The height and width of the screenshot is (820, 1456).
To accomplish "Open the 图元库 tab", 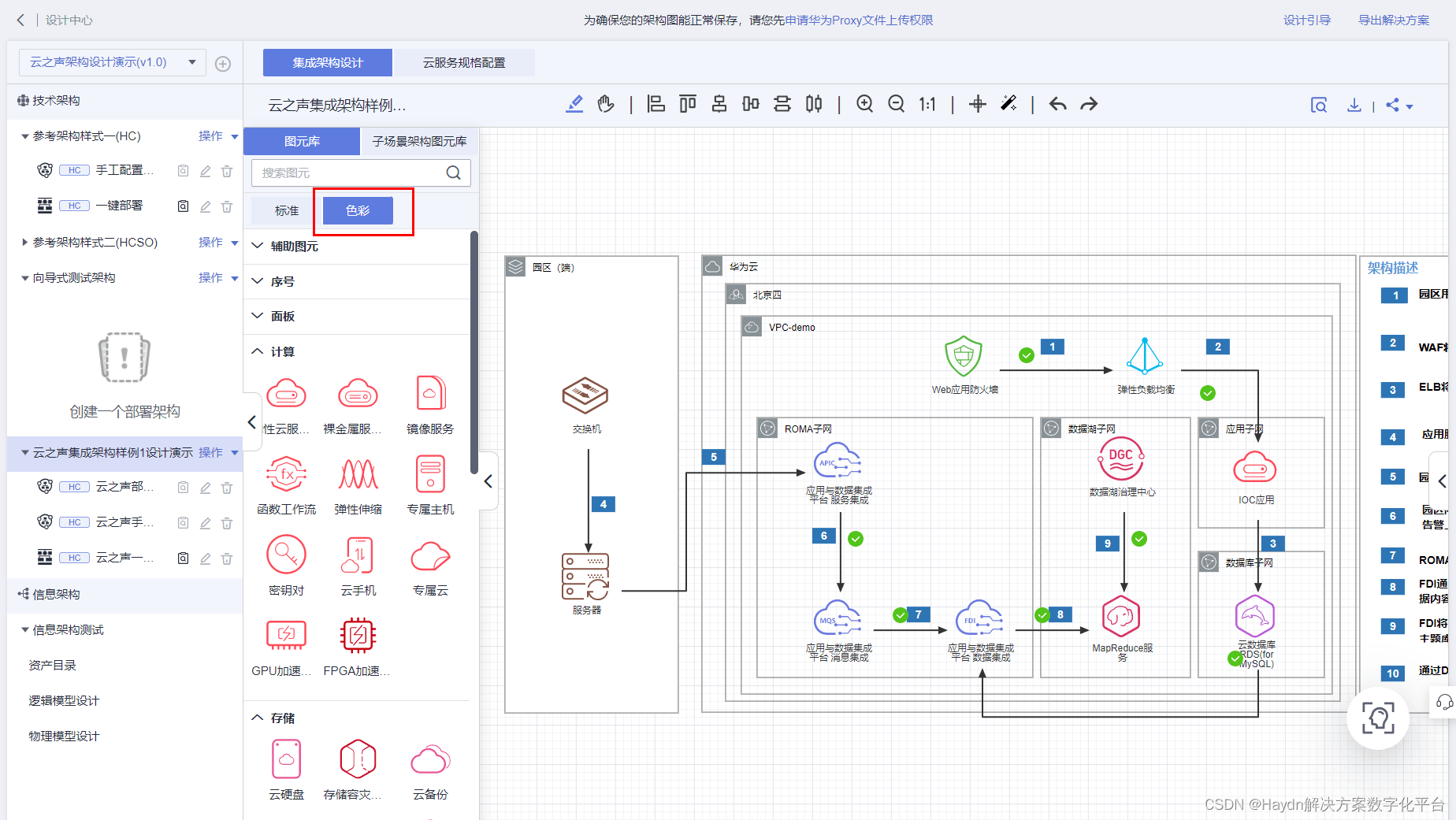I will [x=302, y=141].
